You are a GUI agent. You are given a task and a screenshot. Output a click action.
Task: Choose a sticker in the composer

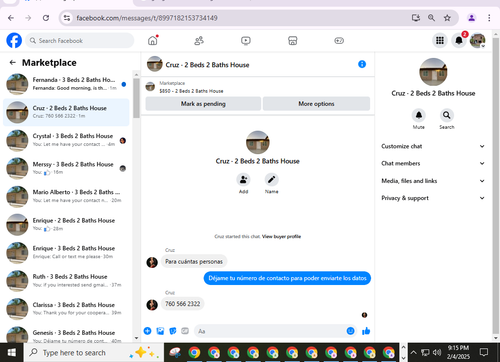coord(173,331)
